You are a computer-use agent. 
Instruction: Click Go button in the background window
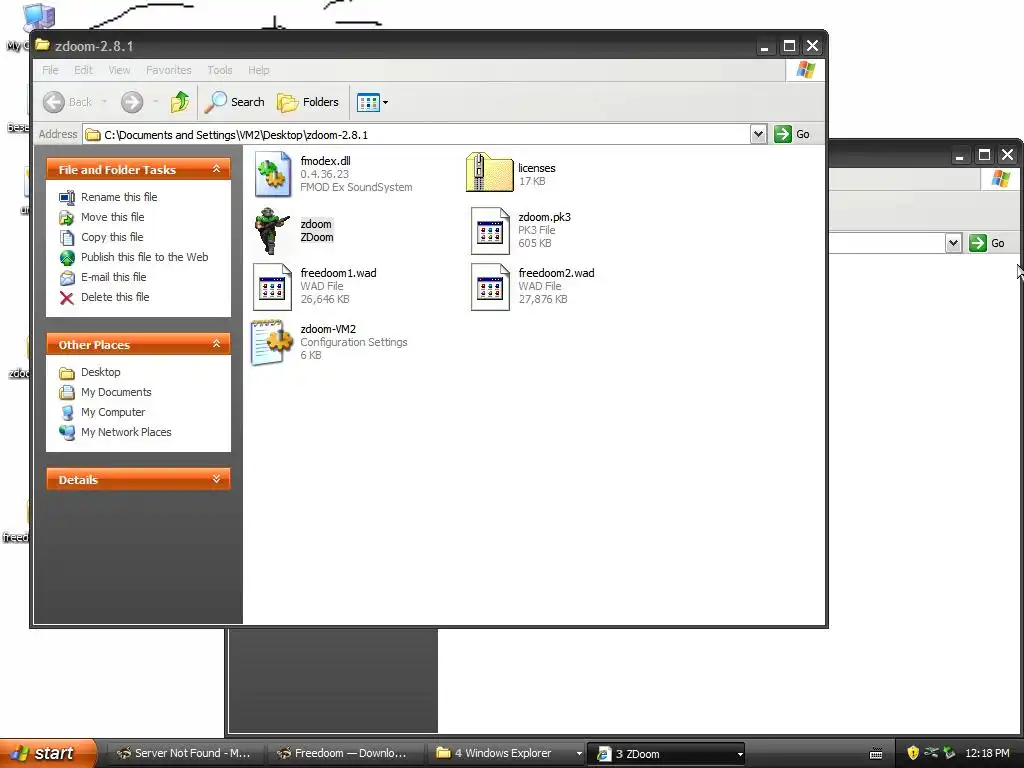pyautogui.click(x=987, y=243)
